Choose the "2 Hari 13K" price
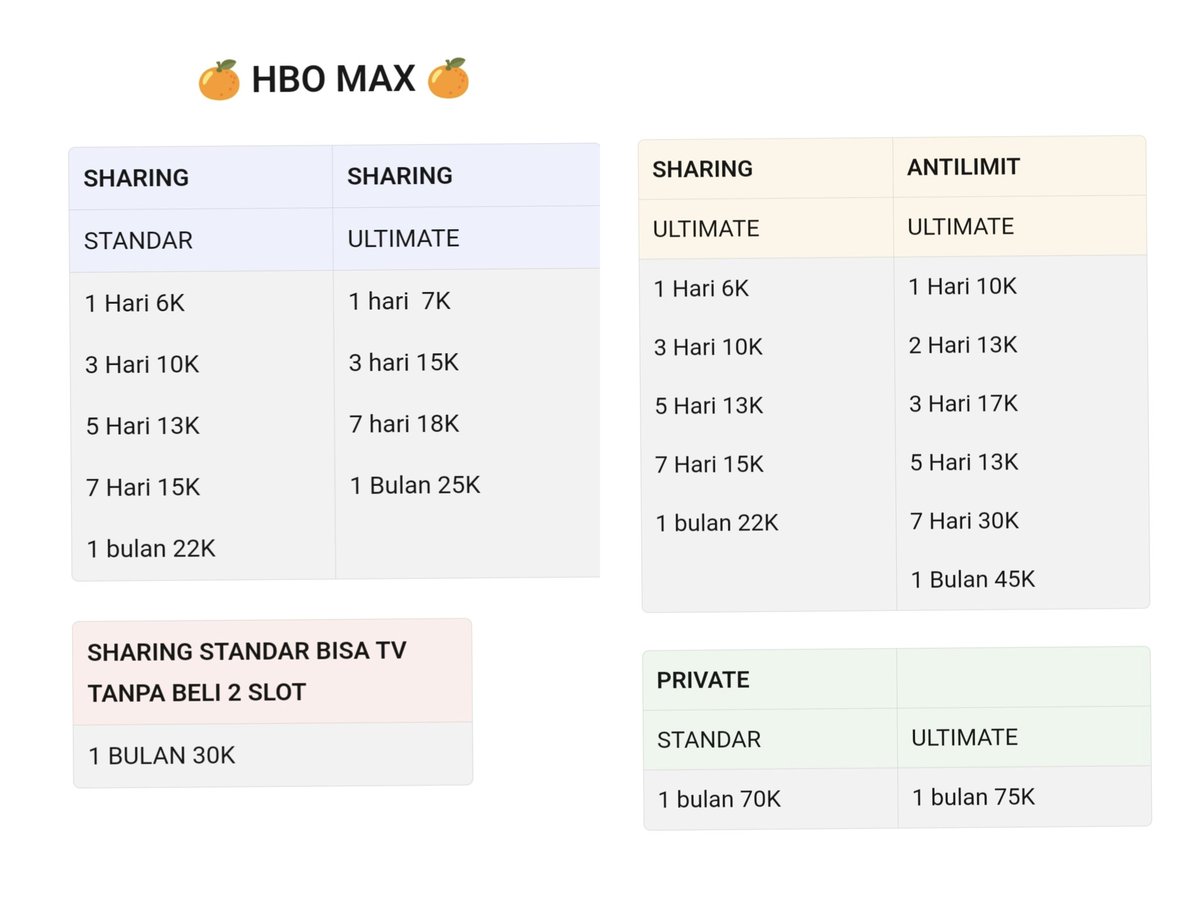1200x900 pixels. click(962, 345)
